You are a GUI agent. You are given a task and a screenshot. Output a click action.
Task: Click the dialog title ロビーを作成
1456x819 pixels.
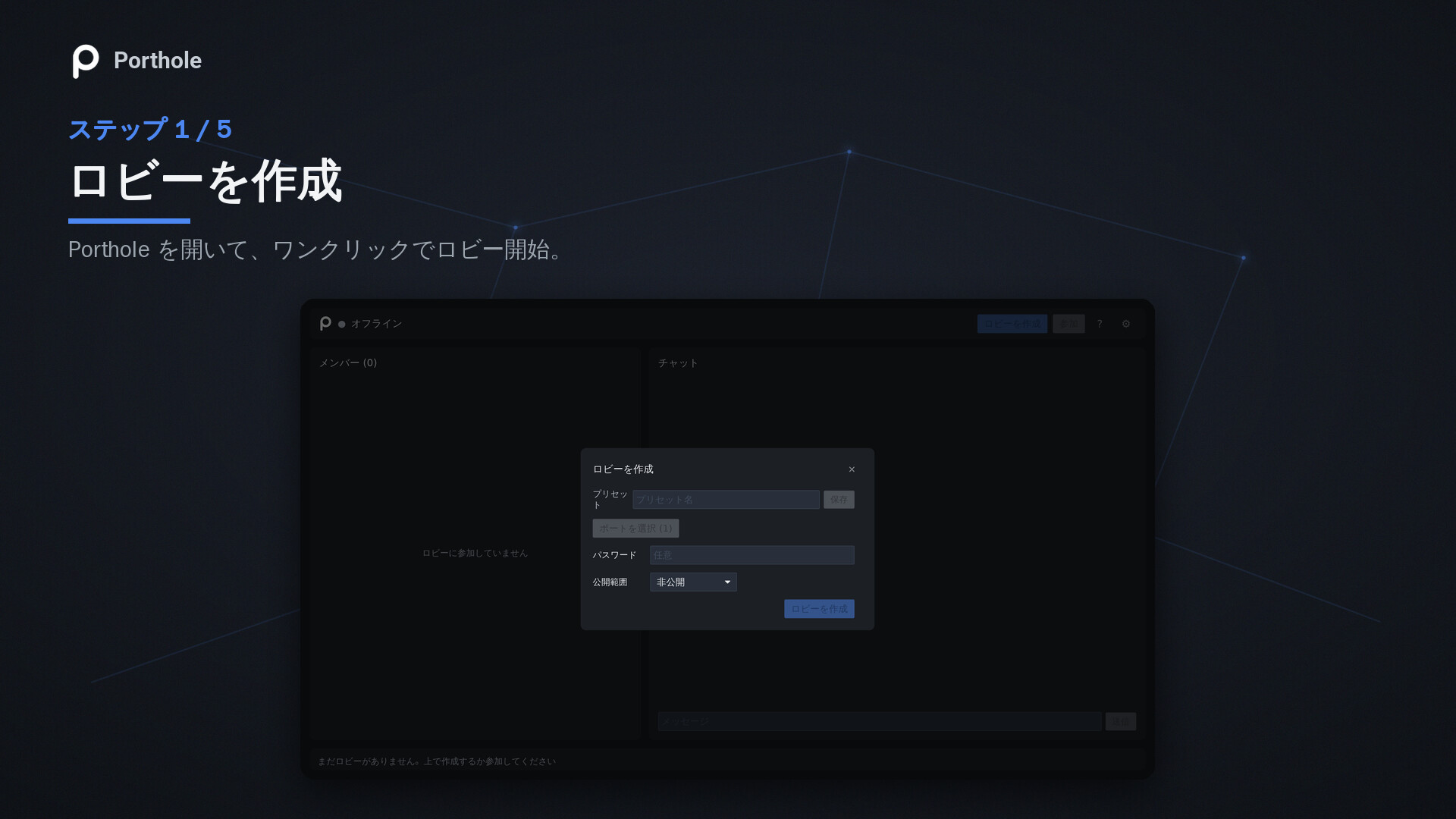(x=623, y=469)
